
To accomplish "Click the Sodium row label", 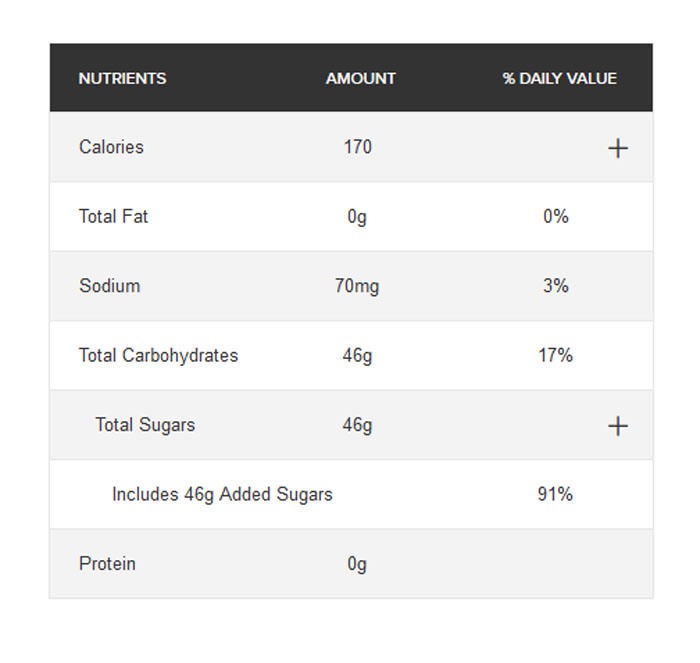I will click(109, 286).
